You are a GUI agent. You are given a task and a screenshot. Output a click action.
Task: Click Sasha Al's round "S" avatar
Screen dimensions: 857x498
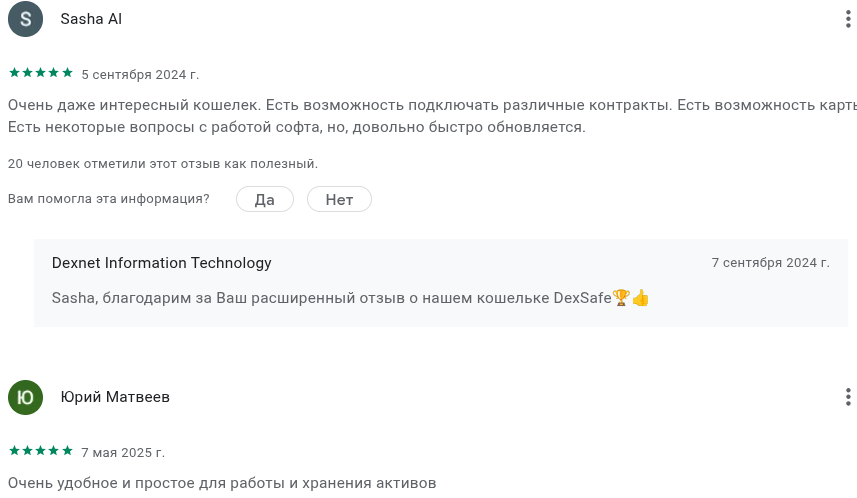pyautogui.click(x=26, y=19)
